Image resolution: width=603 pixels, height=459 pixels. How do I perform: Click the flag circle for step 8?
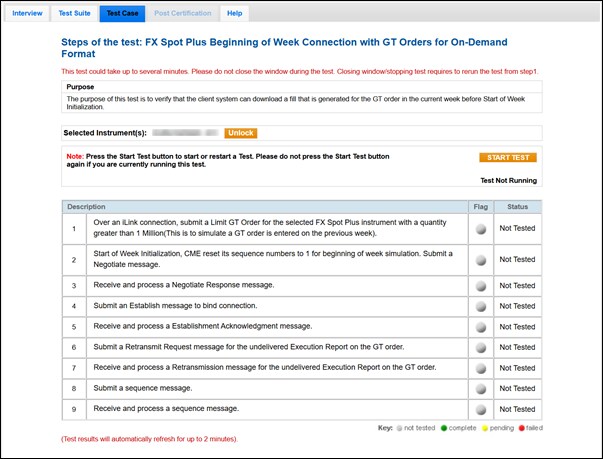[480, 389]
